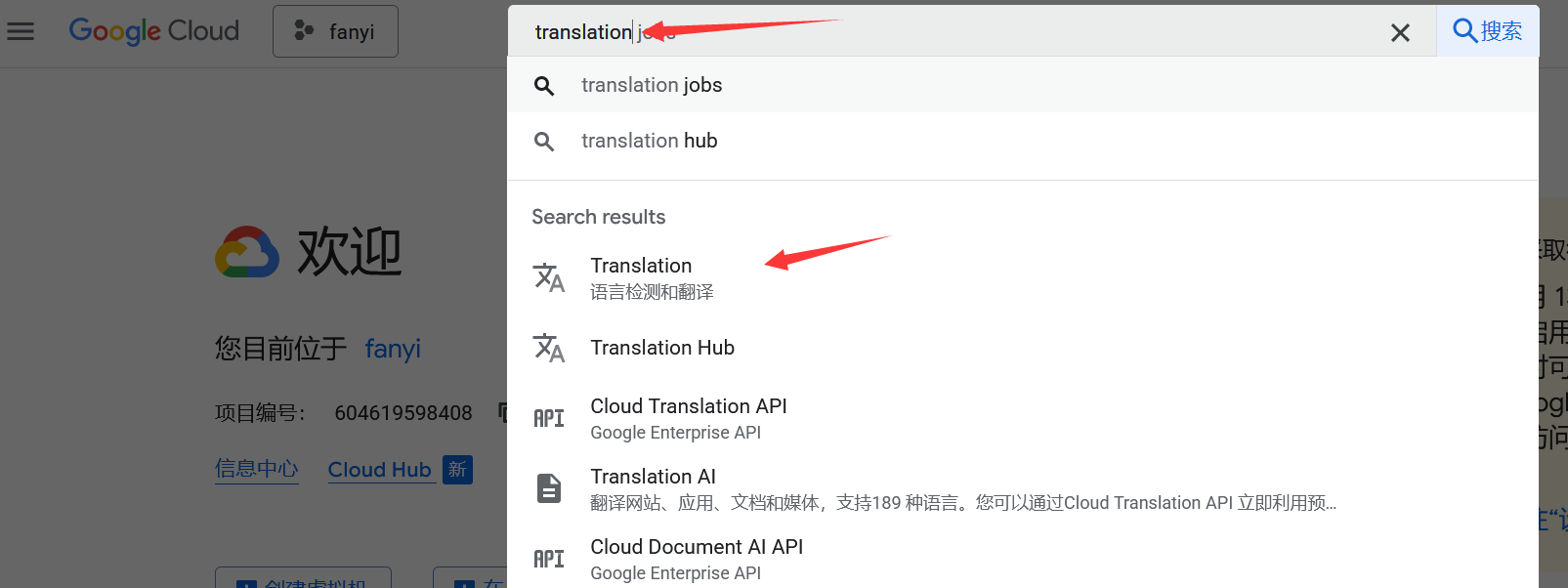Viewport: 1568px width, 588px height.
Task: Click the Translation result's language icon
Action: click(x=549, y=277)
